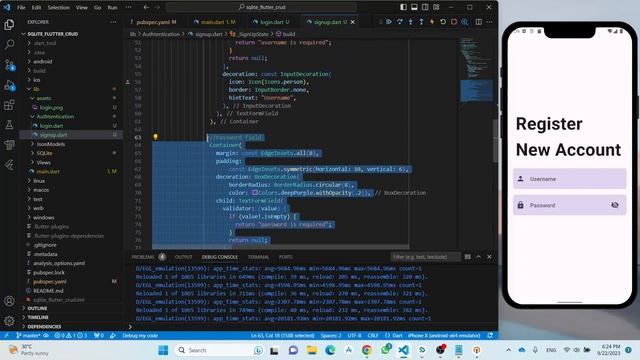Click the deepPurple color swatch on line 70
The height and width of the screenshot is (360, 640).
(x=254, y=192)
